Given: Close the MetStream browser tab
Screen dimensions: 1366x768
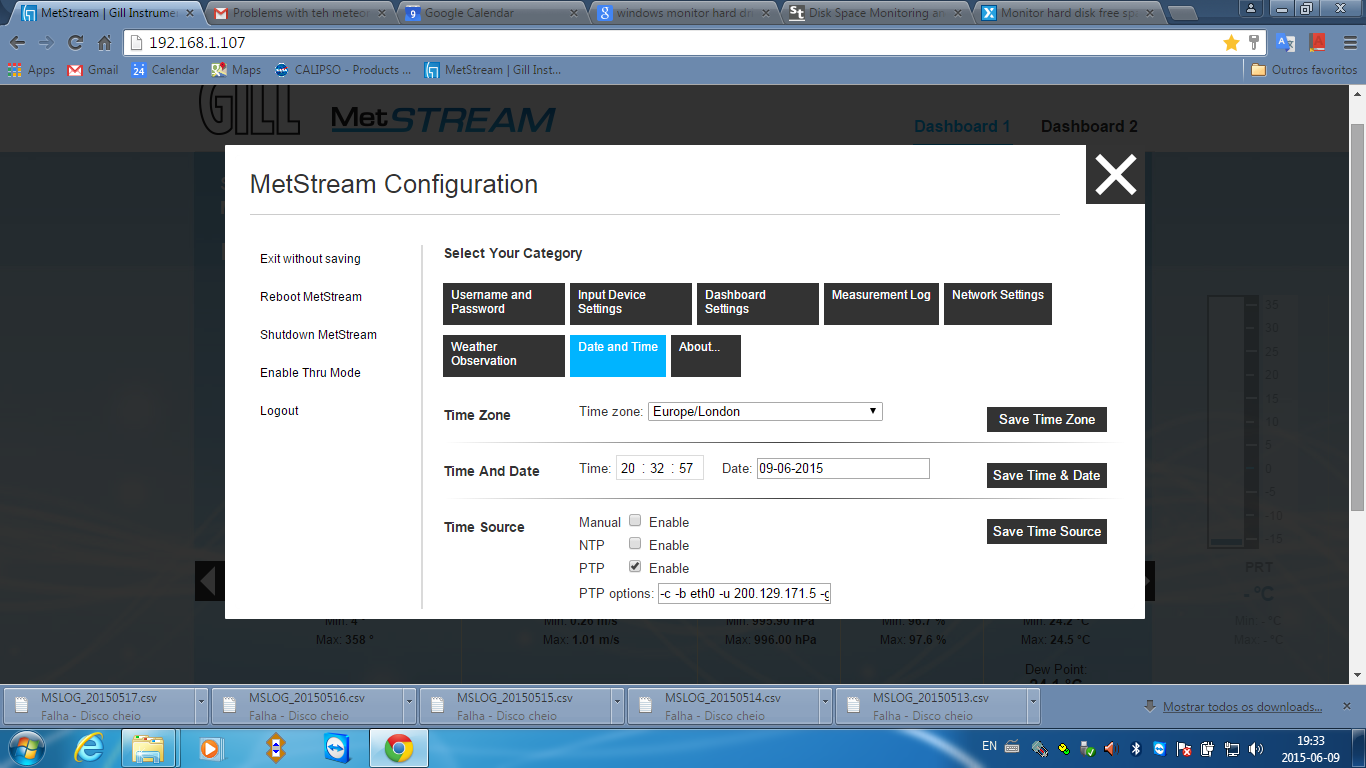Looking at the screenshot, I should (x=190, y=13).
